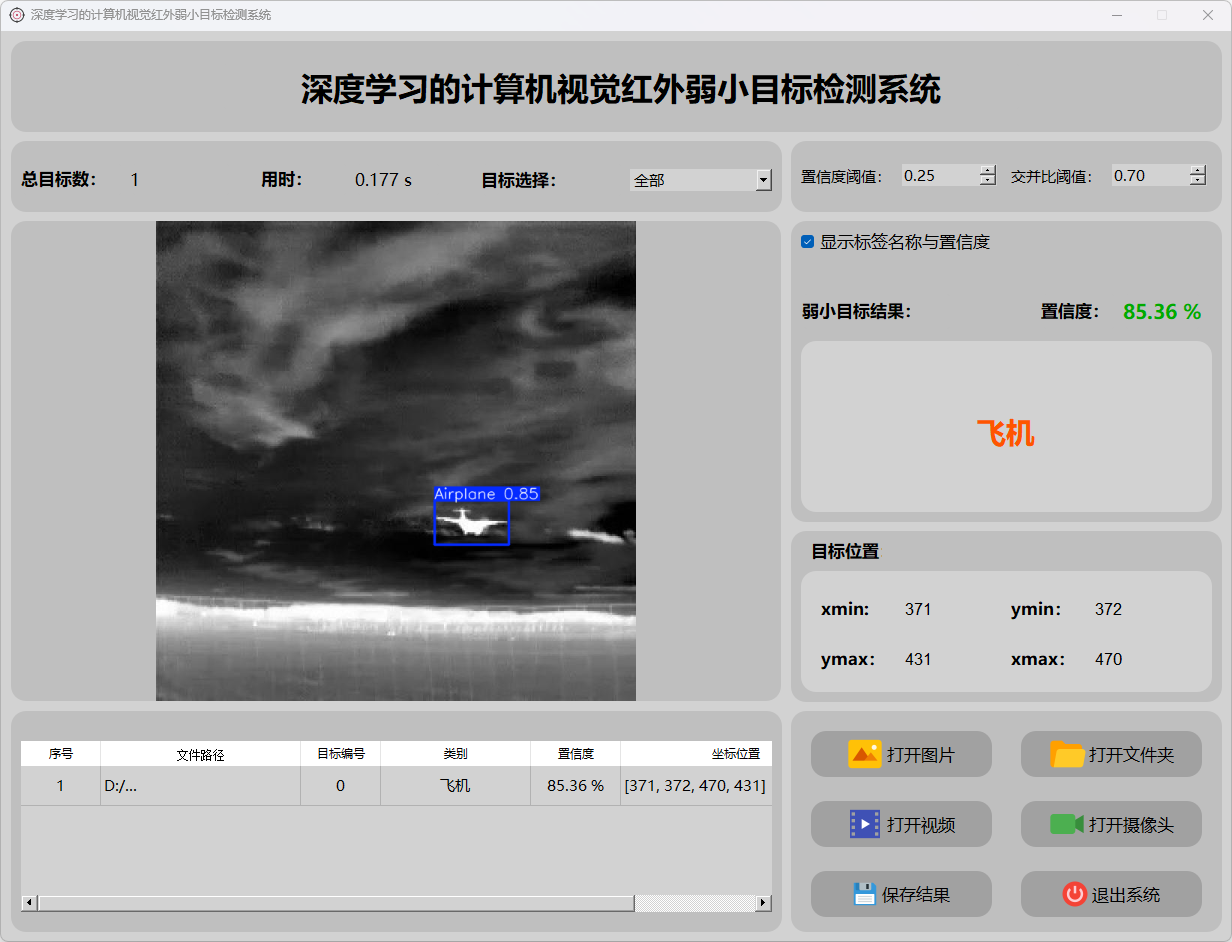Increase the confidence threshold value by one step
The height and width of the screenshot is (942, 1232).
pyautogui.click(x=988, y=170)
